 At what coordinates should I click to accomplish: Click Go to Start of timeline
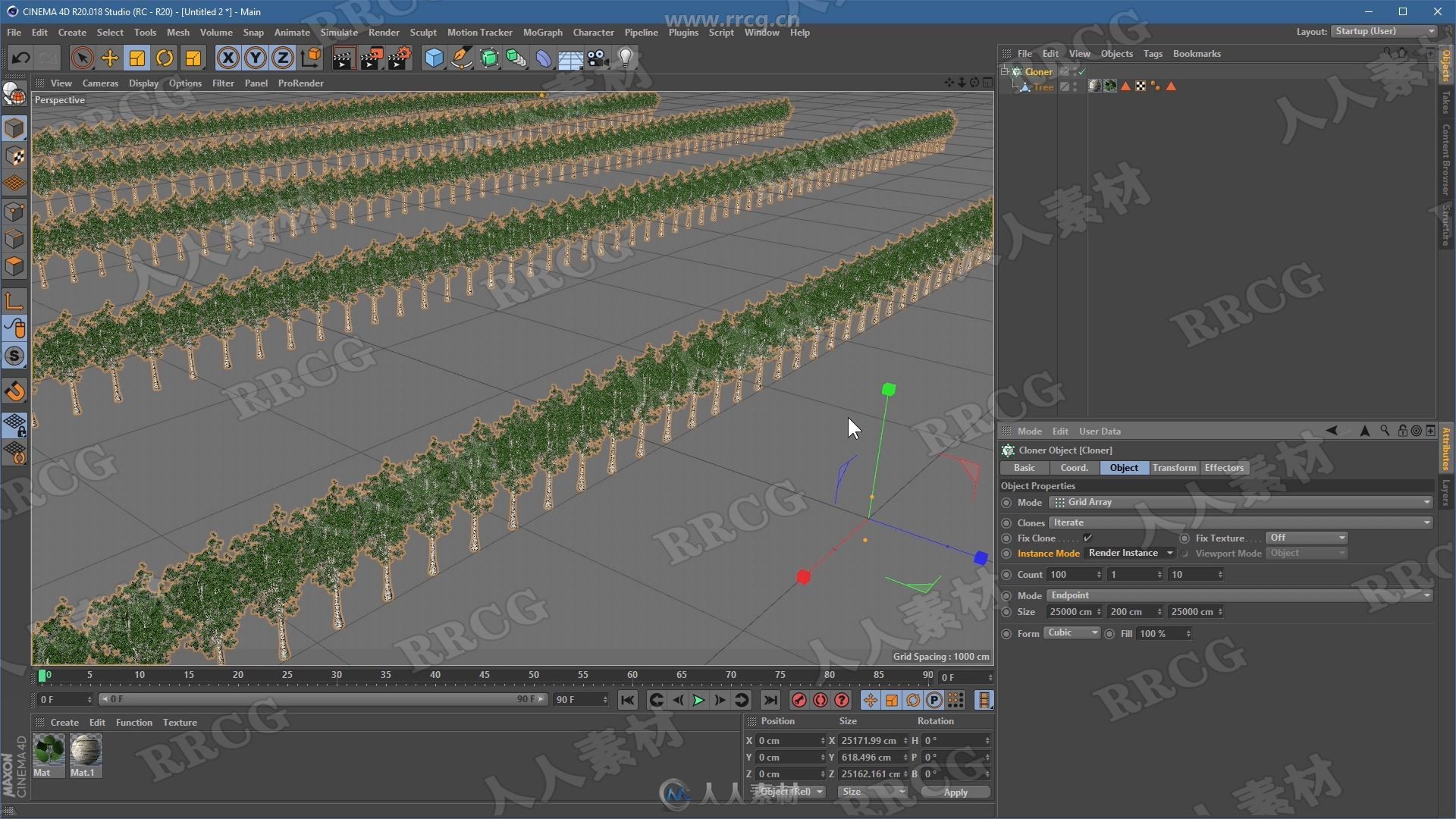627,701
